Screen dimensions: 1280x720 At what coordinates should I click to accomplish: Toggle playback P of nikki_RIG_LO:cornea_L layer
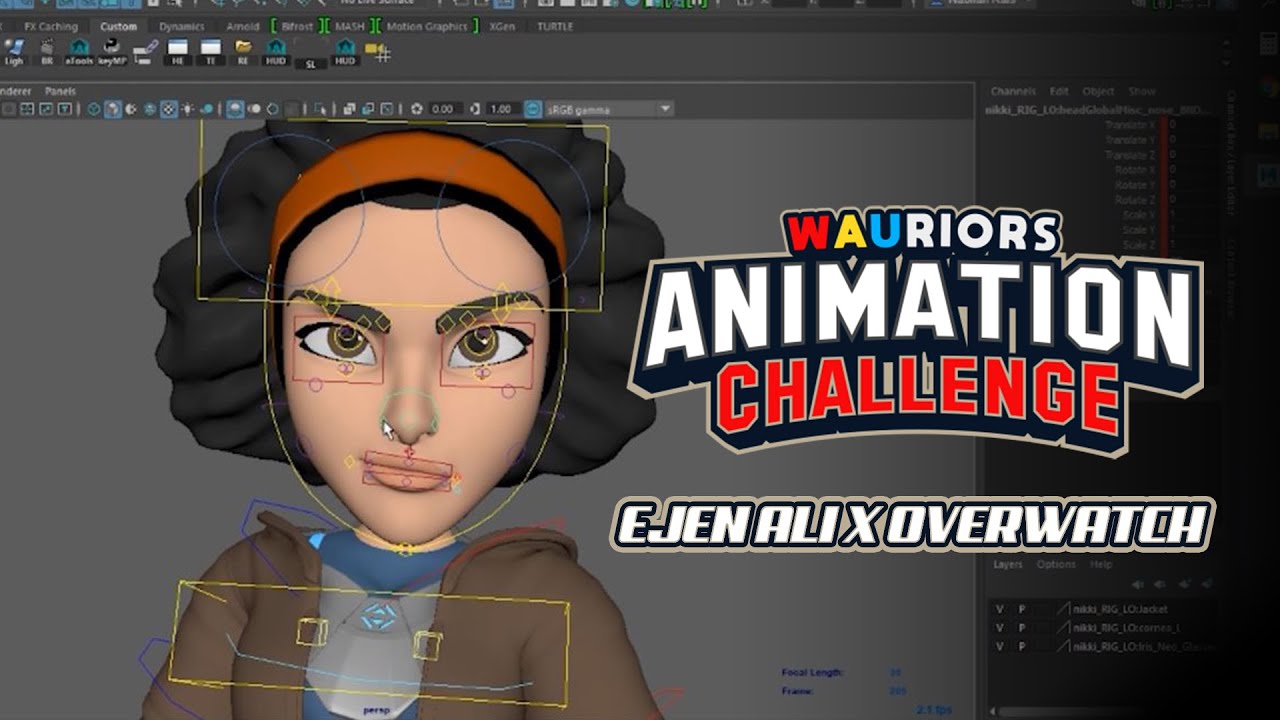1021,628
